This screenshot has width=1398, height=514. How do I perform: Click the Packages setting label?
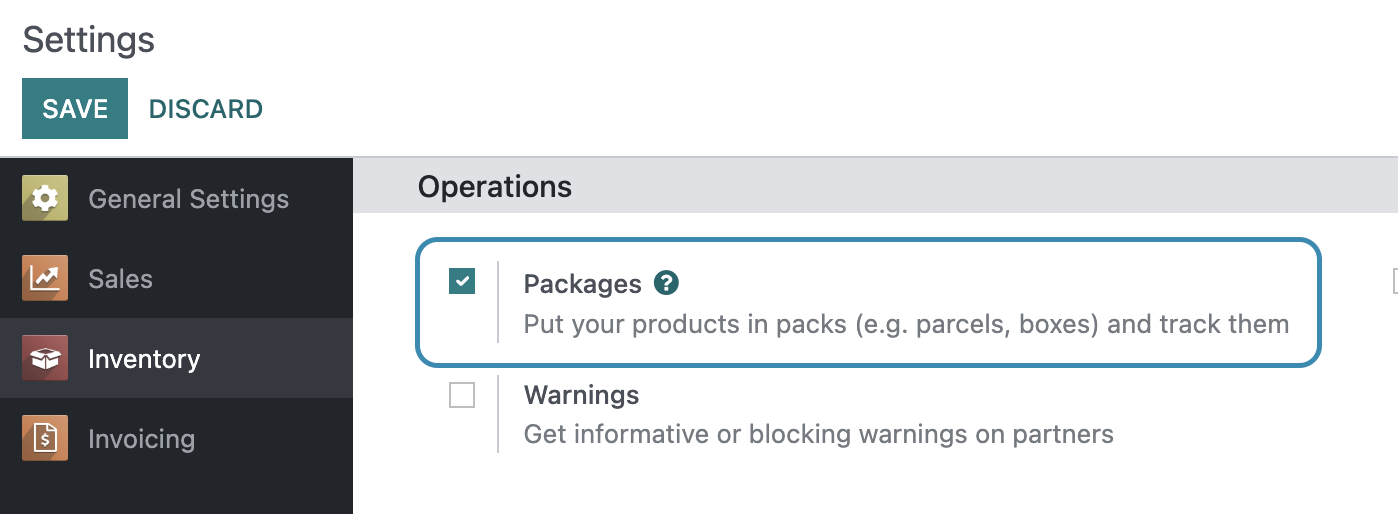582,284
